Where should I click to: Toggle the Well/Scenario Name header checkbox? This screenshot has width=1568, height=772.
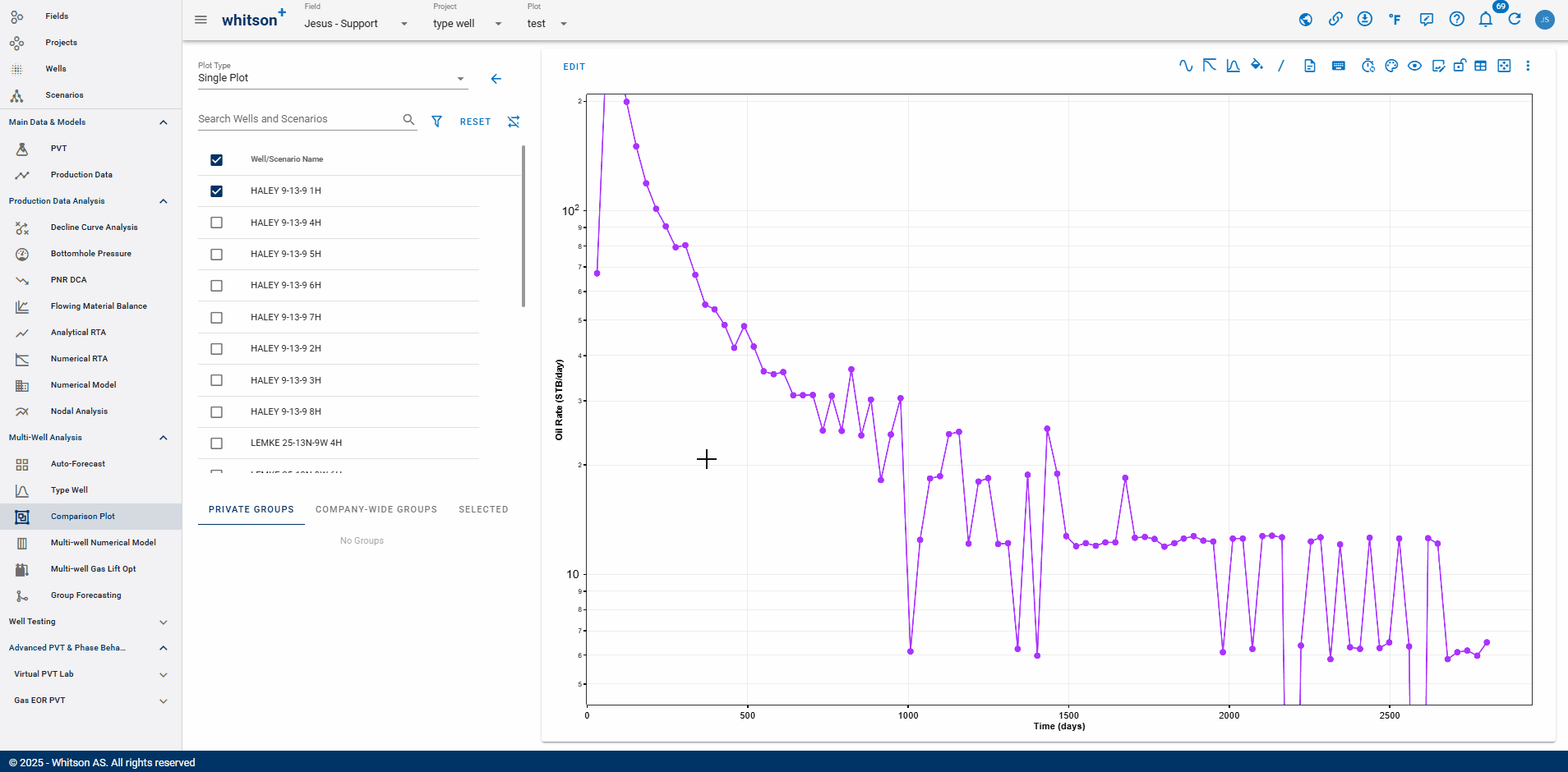[216, 159]
